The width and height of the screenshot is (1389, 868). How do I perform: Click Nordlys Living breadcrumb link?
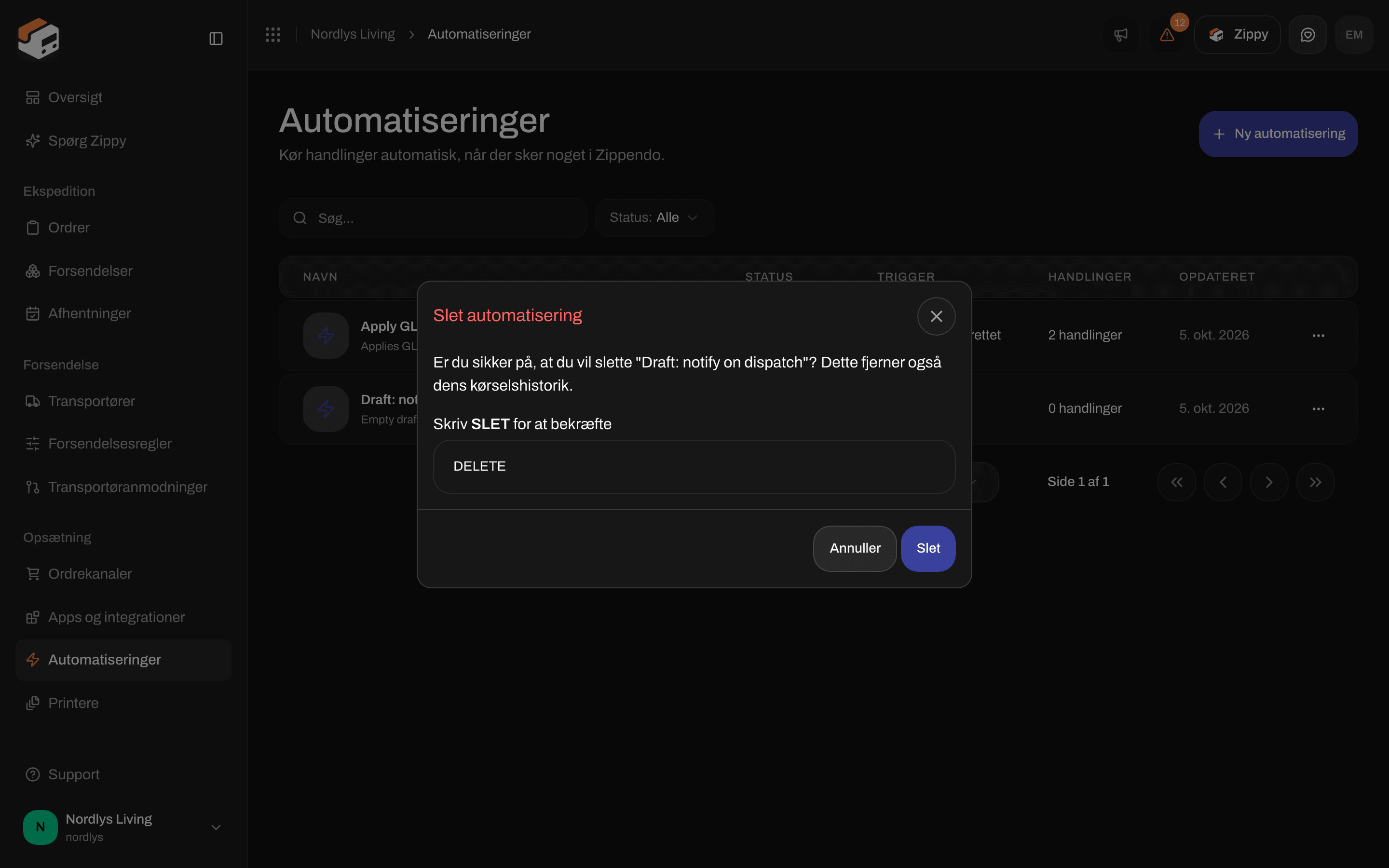point(353,34)
